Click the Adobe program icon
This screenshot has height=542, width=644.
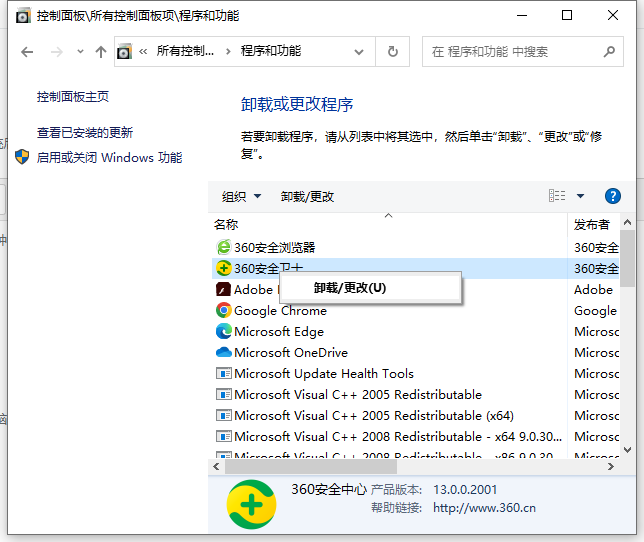tap(223, 289)
